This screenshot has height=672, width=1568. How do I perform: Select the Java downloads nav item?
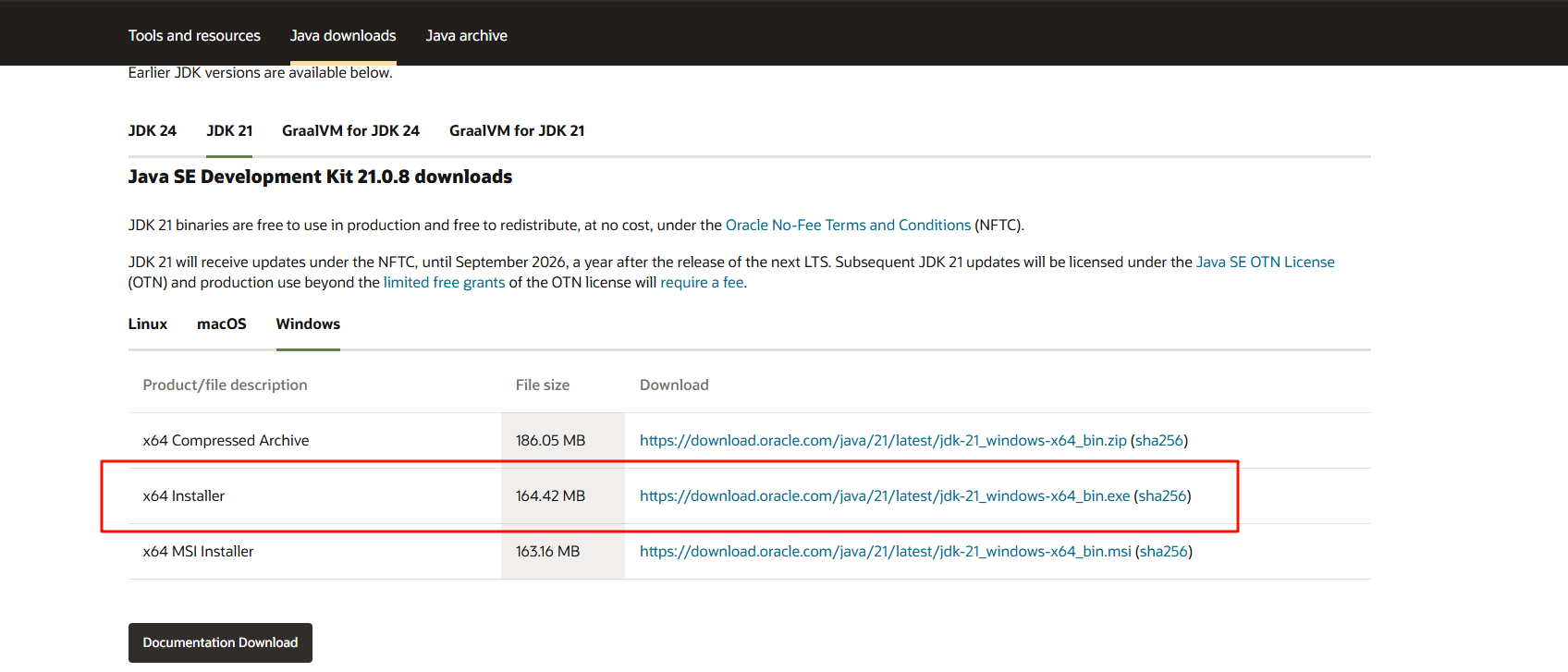click(343, 35)
